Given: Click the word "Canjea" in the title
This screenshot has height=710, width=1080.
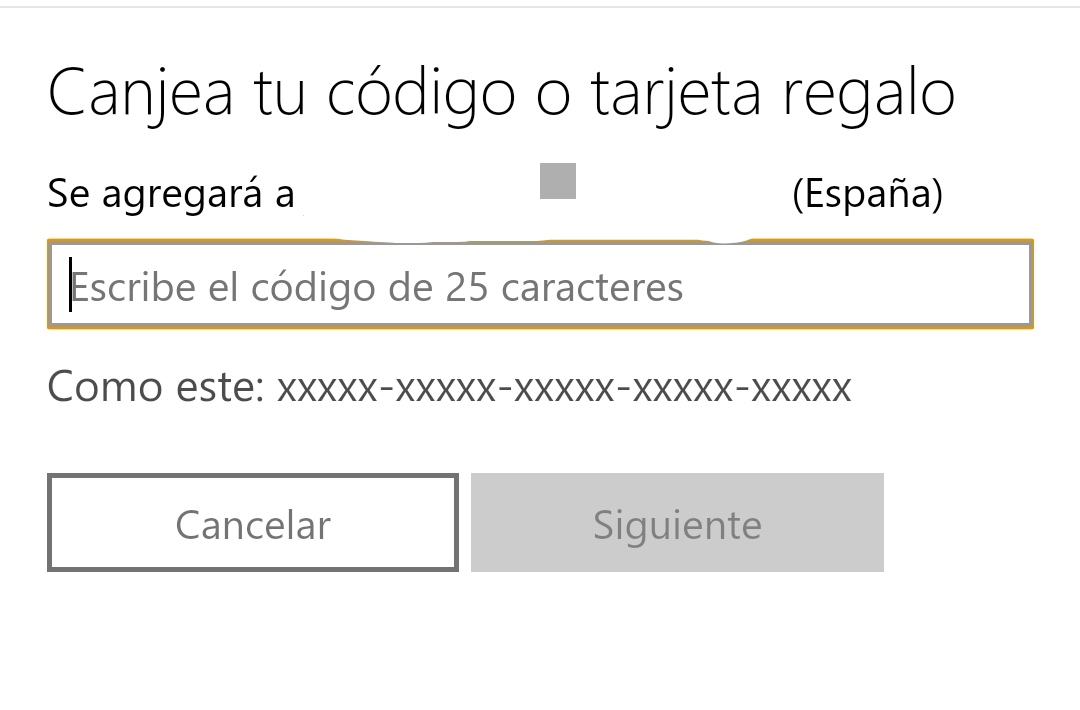Looking at the screenshot, I should coord(140,93).
